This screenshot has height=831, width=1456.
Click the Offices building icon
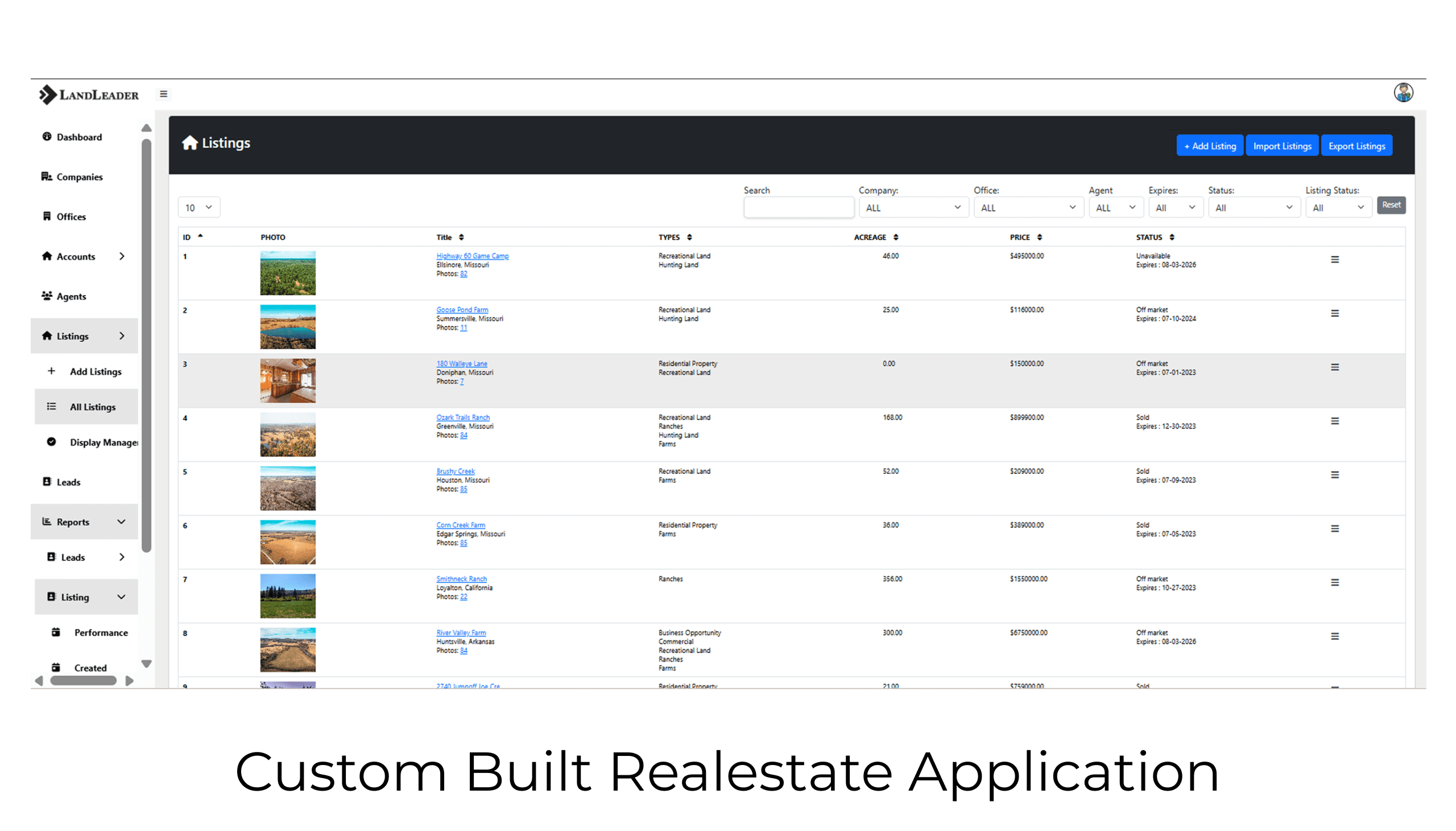47,216
